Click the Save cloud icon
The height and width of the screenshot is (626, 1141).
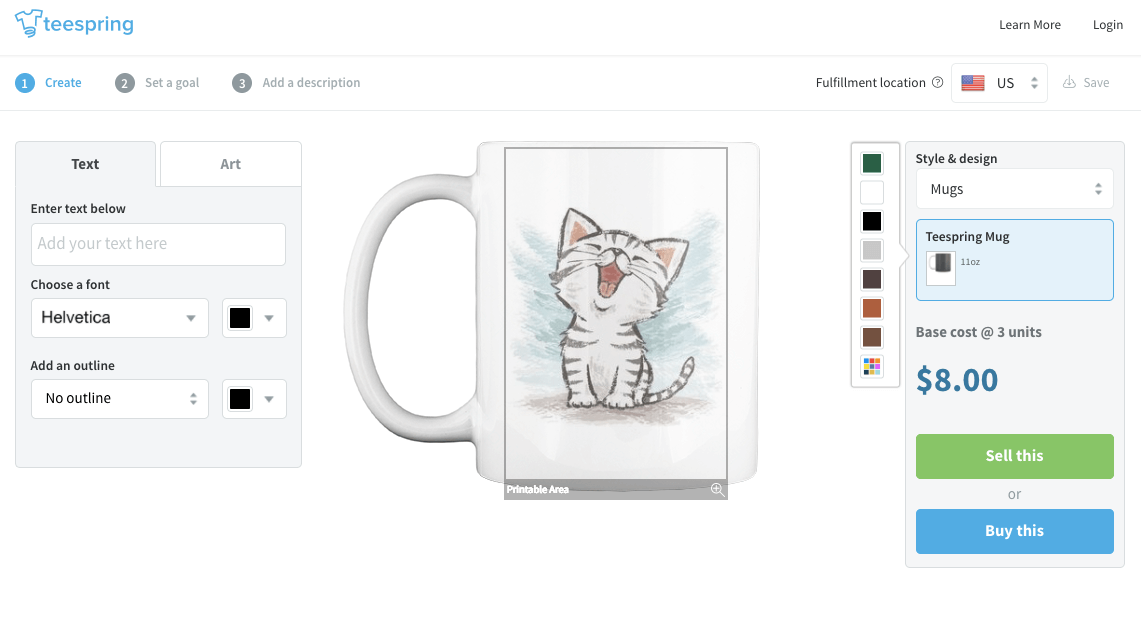(x=1069, y=83)
